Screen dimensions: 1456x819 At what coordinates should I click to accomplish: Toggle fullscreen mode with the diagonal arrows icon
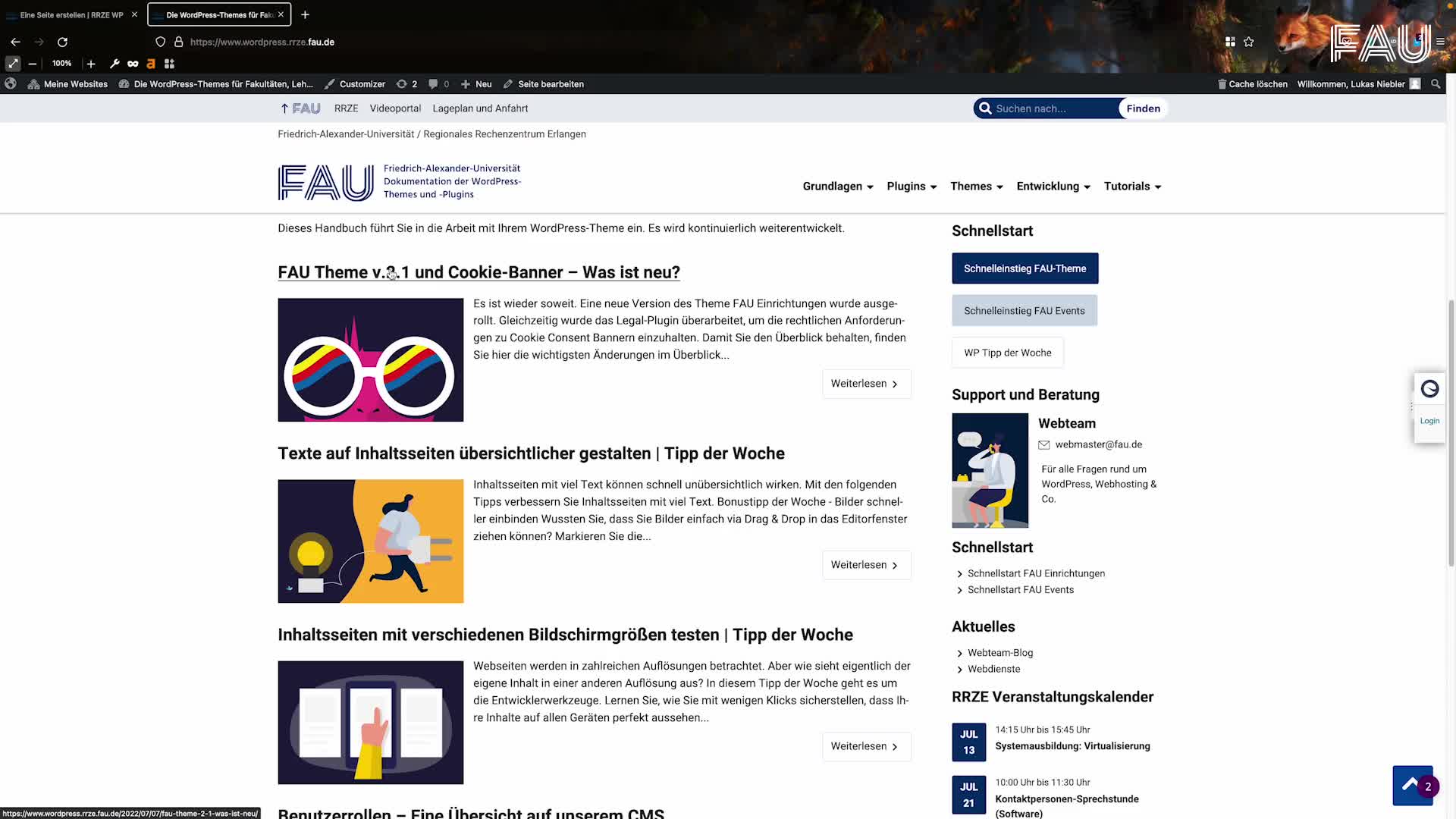pyautogui.click(x=12, y=64)
